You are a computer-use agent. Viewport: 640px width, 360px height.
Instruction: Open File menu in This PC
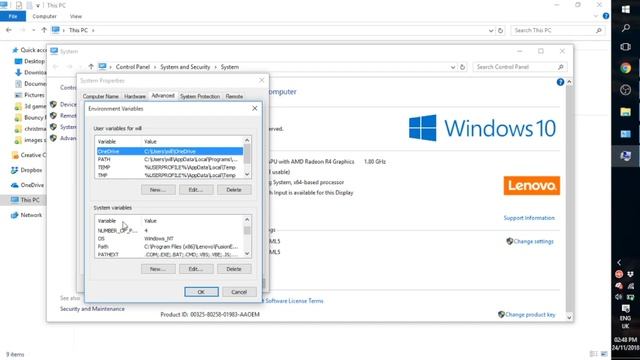13,16
